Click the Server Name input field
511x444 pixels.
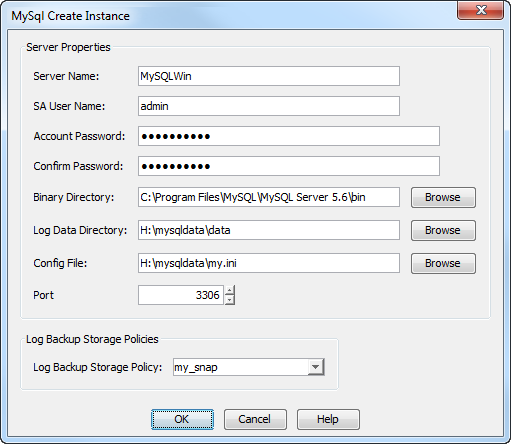[269, 76]
